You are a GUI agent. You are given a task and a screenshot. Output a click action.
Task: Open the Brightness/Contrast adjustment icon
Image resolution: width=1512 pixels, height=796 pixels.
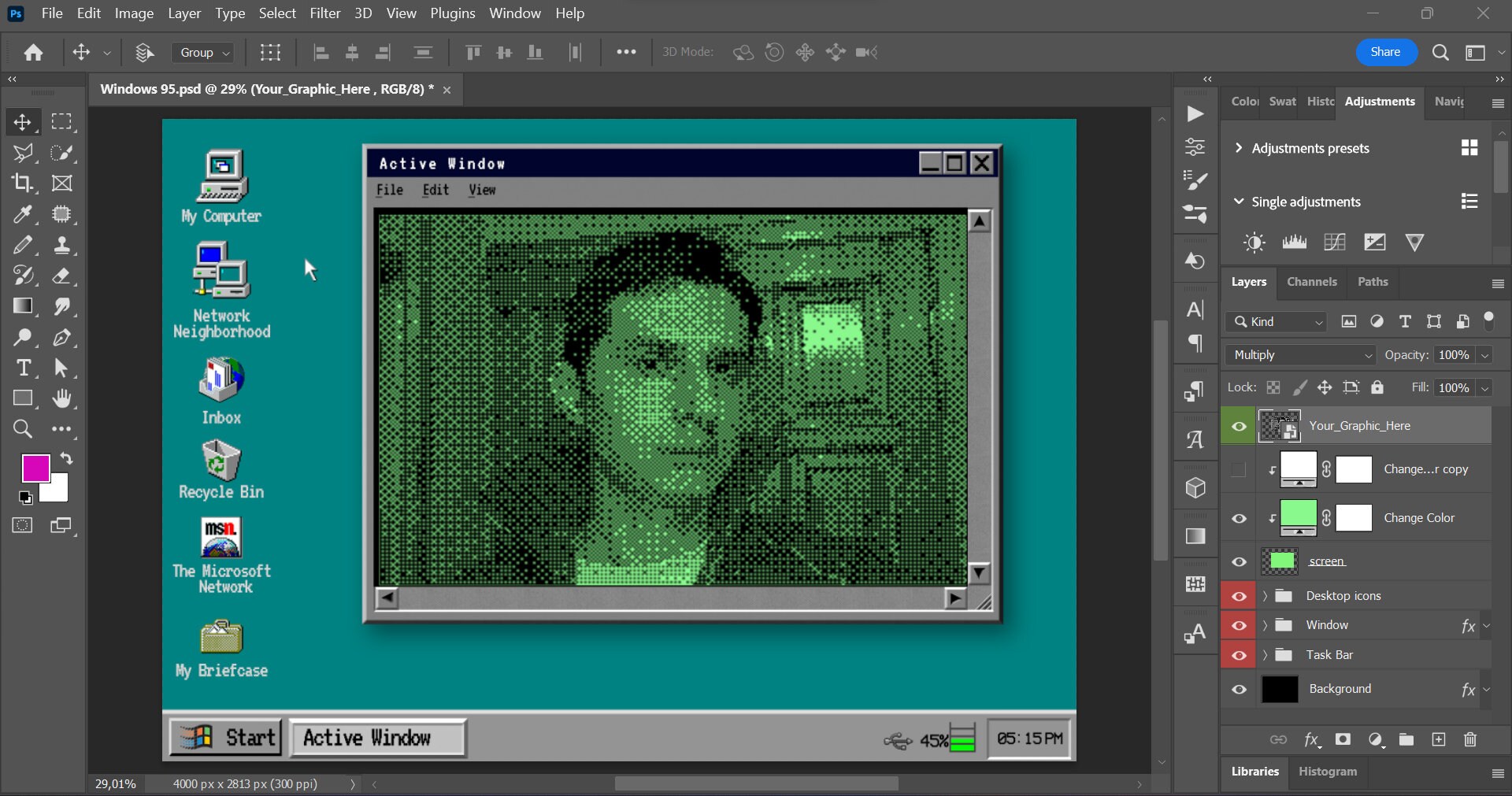[x=1252, y=242]
